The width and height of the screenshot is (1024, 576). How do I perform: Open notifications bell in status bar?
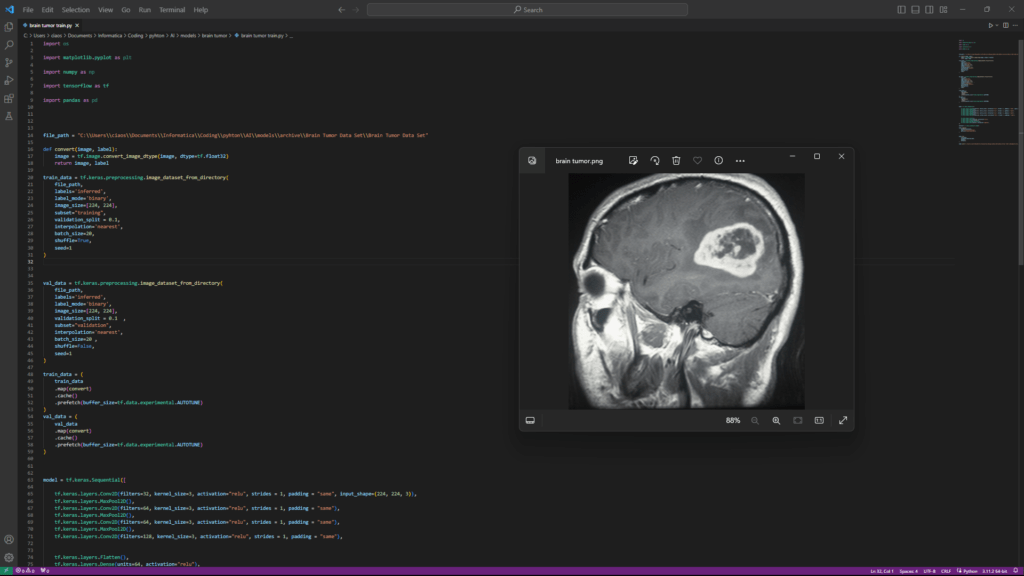(x=1016, y=571)
